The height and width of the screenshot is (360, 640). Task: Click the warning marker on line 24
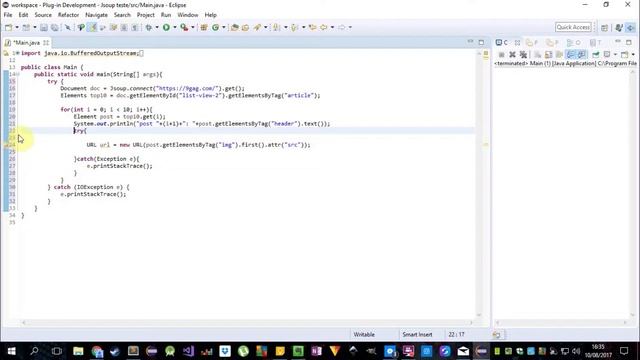tap(6, 144)
